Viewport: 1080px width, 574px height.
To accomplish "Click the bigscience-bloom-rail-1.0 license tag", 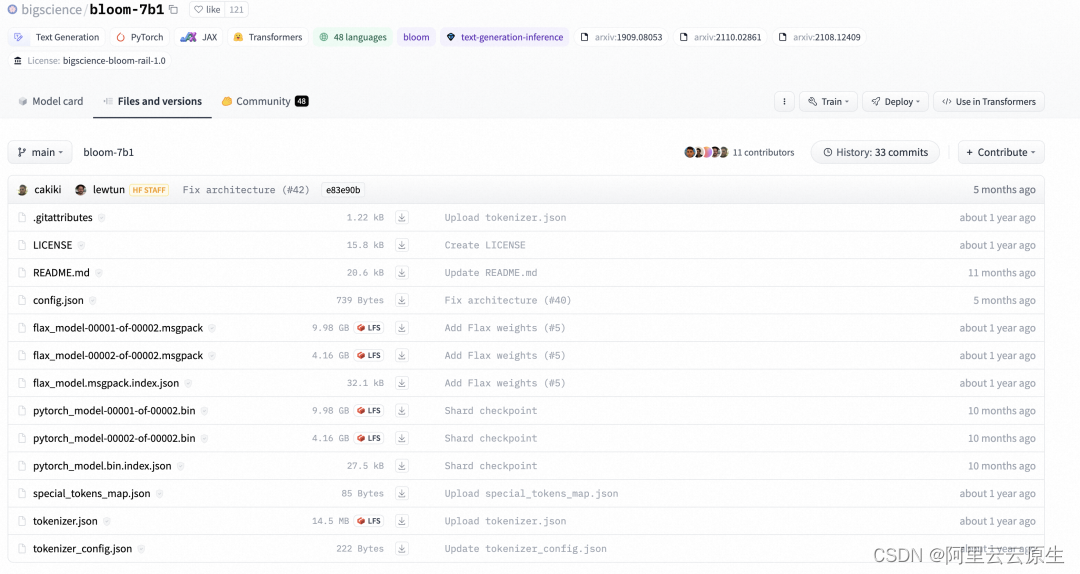I will click(x=90, y=61).
